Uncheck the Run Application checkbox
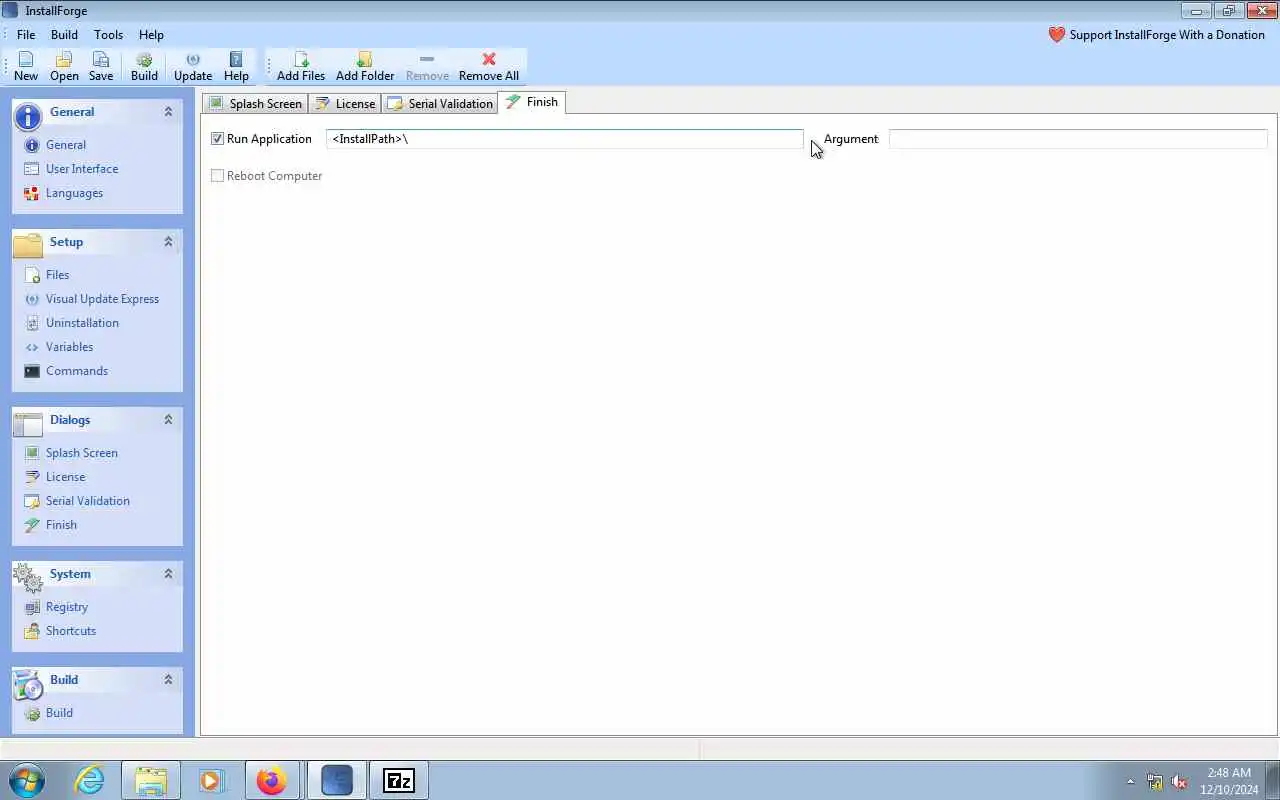 click(x=217, y=139)
